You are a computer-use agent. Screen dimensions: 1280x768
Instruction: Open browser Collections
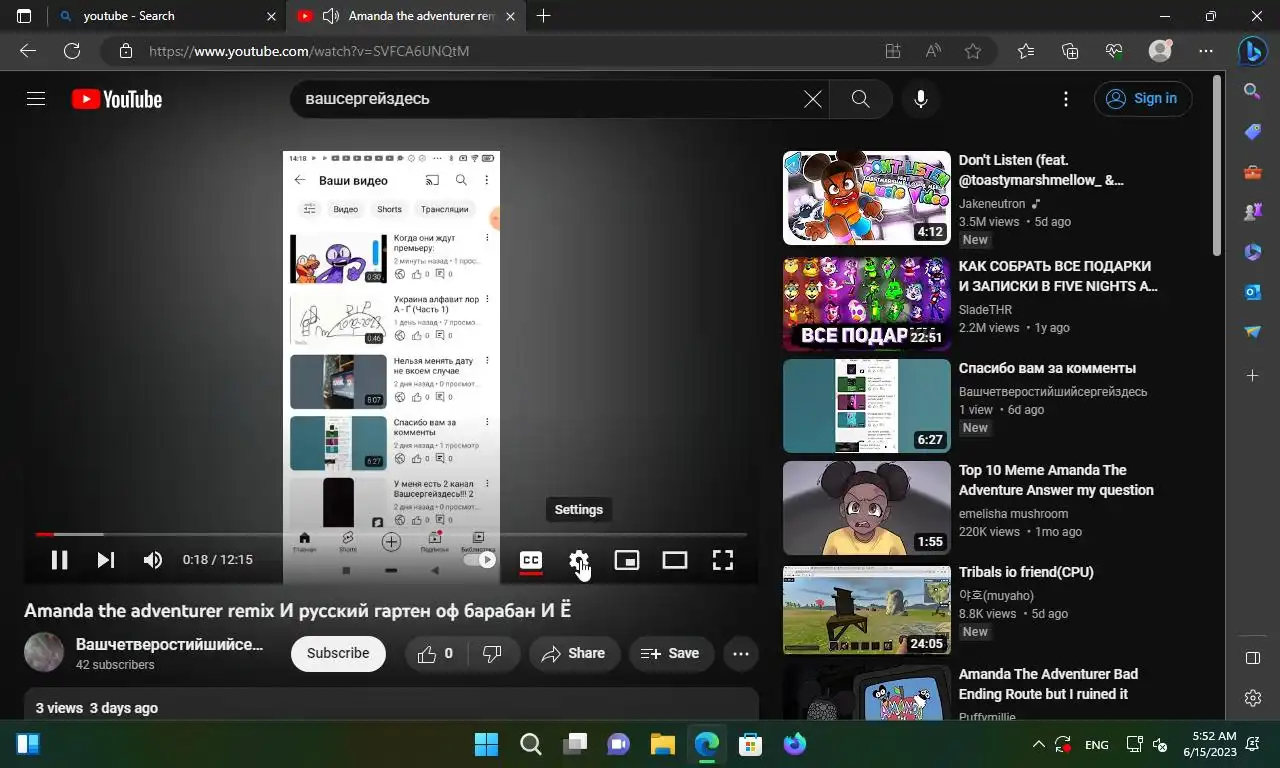point(1070,51)
